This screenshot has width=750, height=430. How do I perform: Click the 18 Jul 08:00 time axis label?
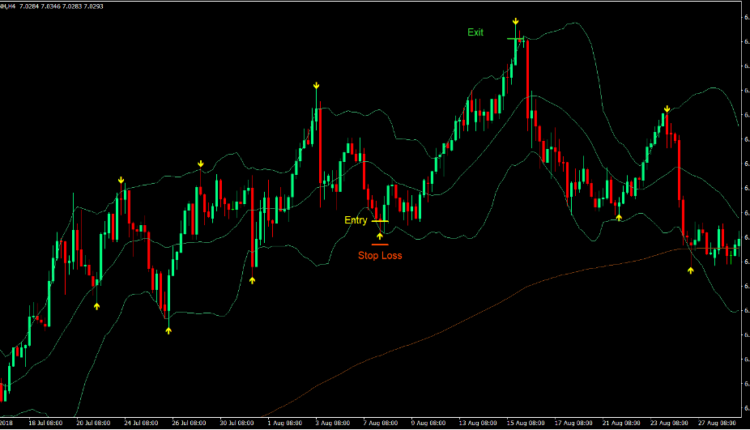[45, 423]
